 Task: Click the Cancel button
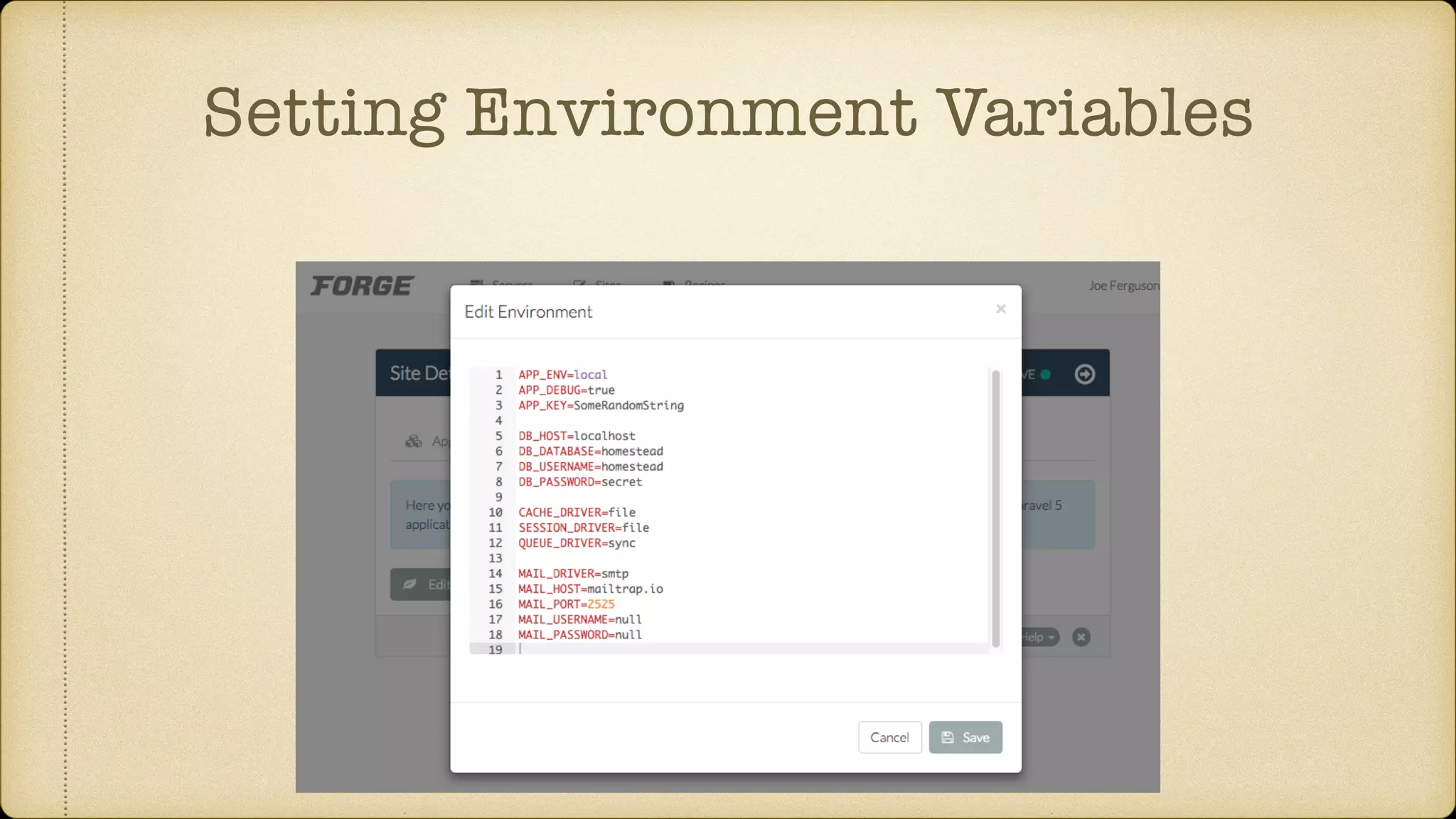tap(889, 737)
